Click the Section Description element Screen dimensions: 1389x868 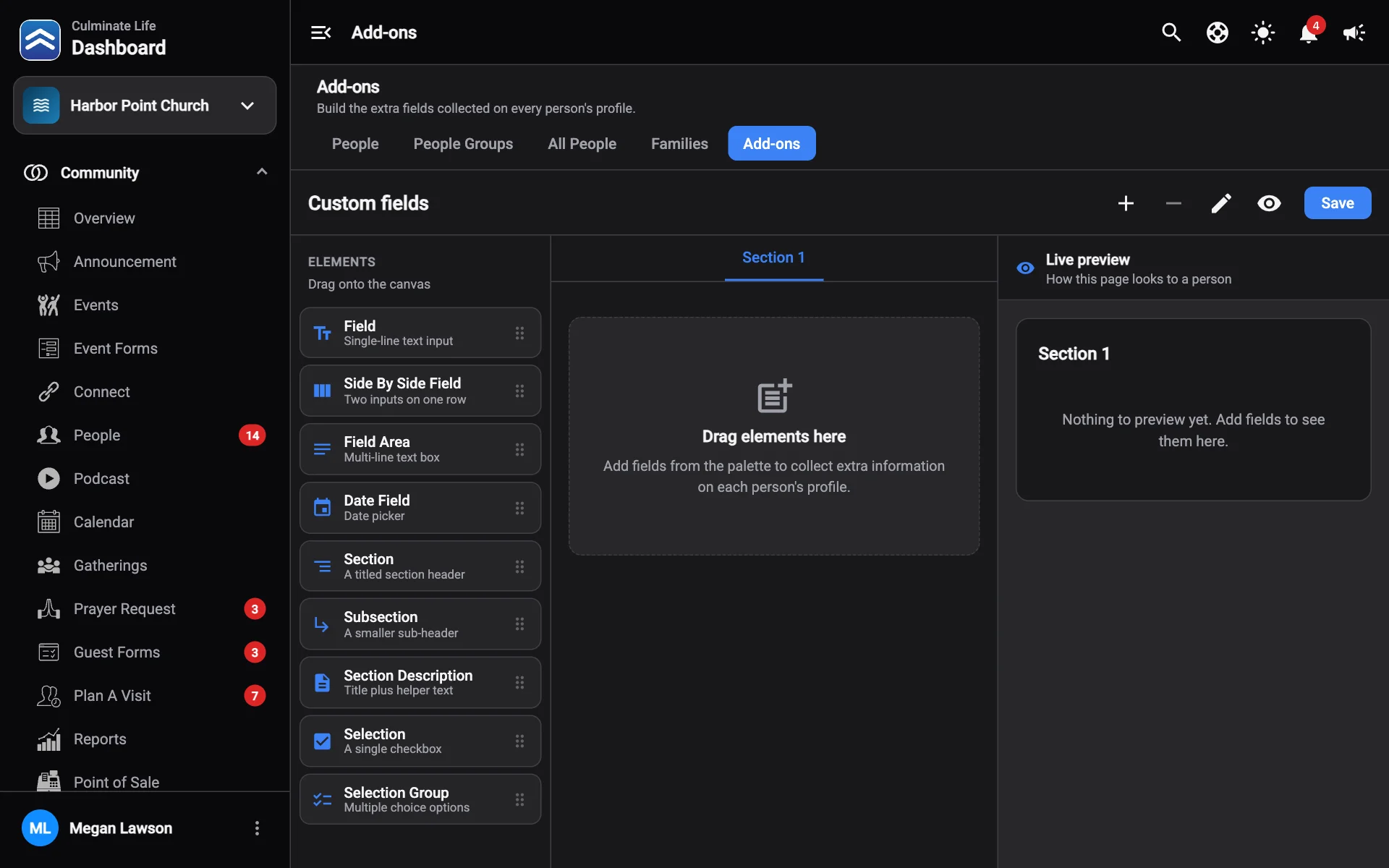[x=420, y=682]
